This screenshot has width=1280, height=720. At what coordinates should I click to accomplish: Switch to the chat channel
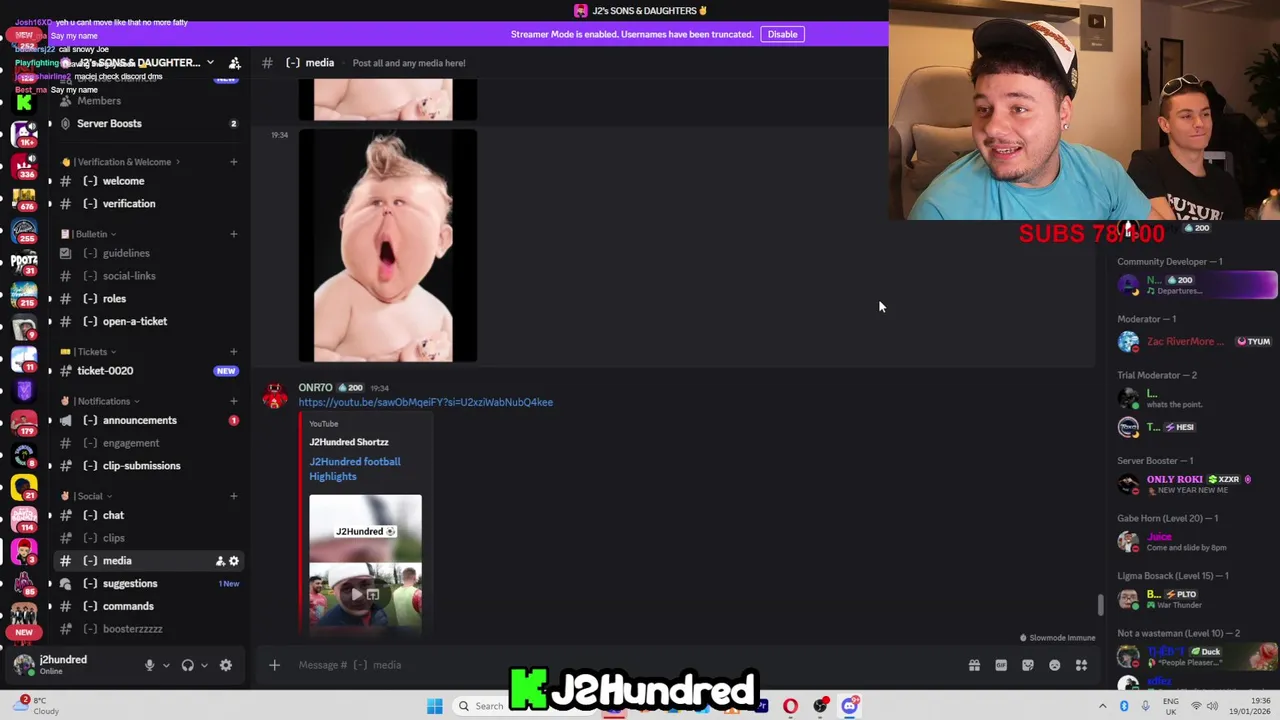(x=148, y=516)
